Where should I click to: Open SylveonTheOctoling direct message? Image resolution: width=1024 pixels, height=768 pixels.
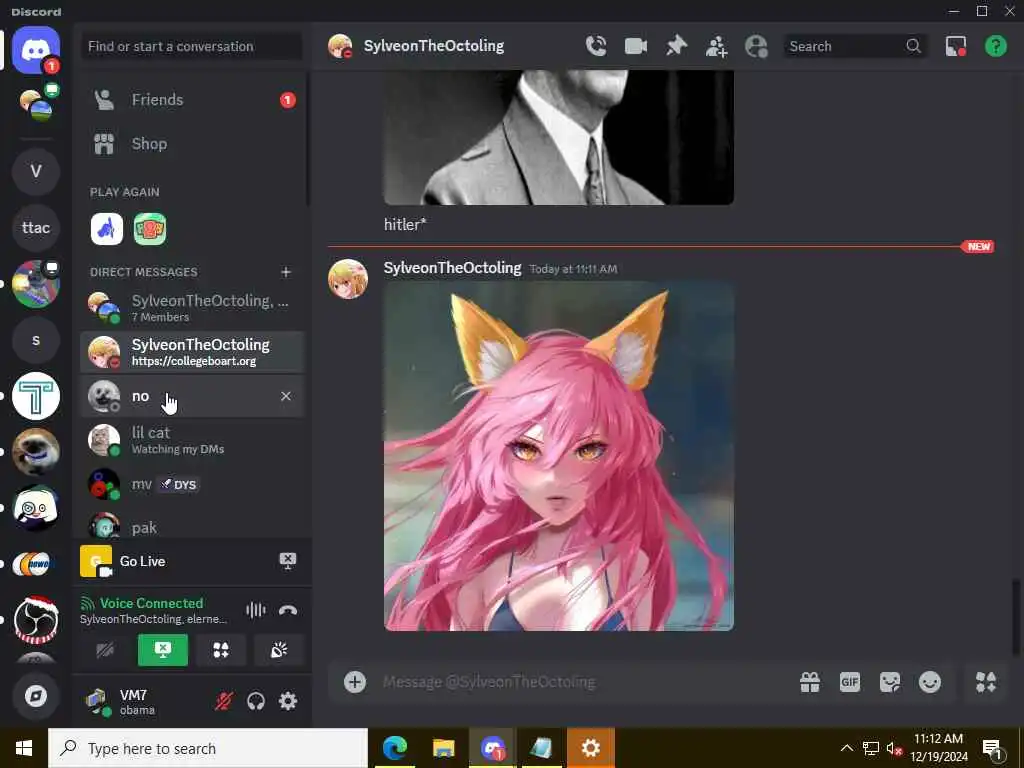(192, 352)
